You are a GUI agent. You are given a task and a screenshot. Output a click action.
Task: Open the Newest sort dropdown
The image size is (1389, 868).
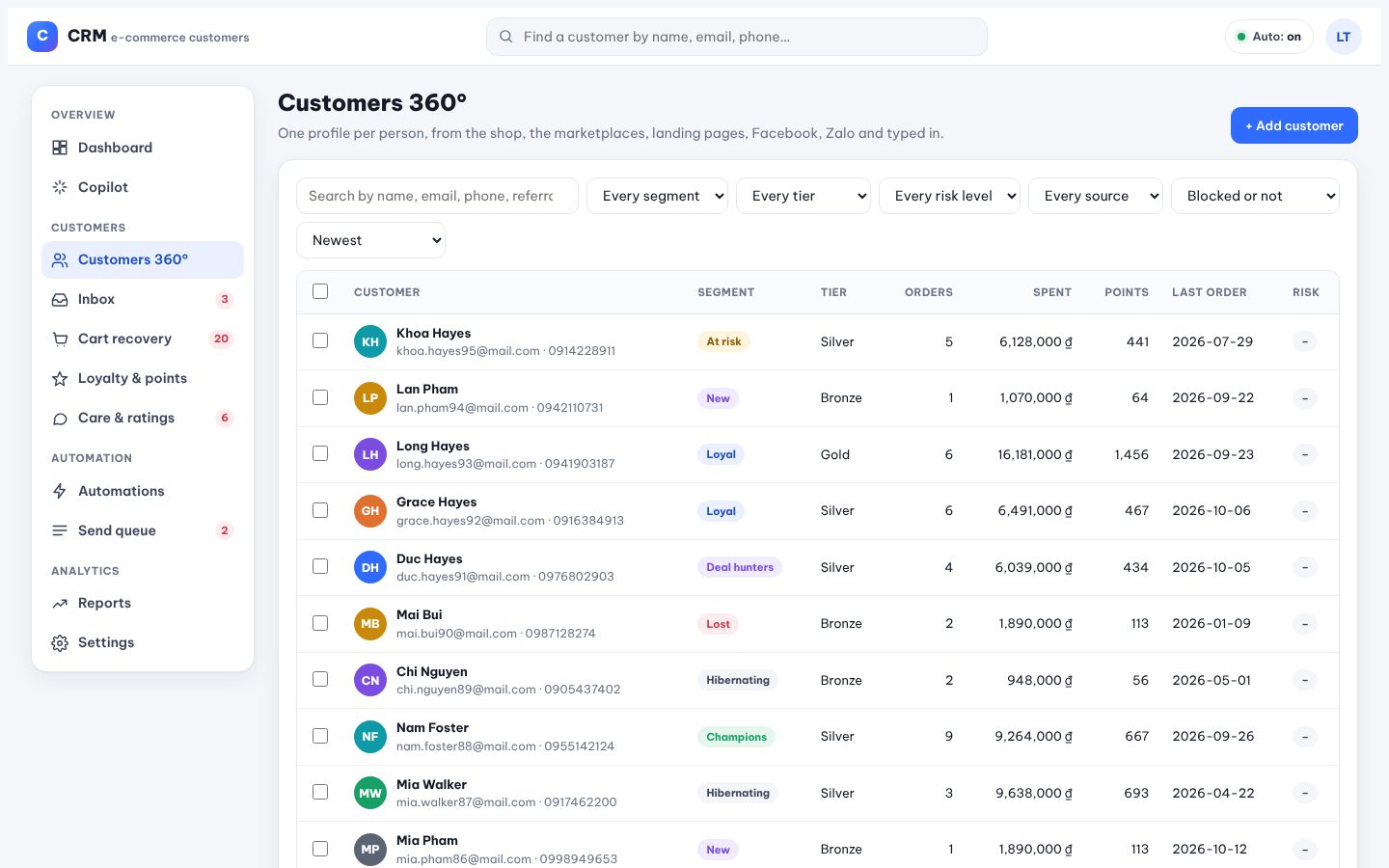pyautogui.click(x=370, y=240)
